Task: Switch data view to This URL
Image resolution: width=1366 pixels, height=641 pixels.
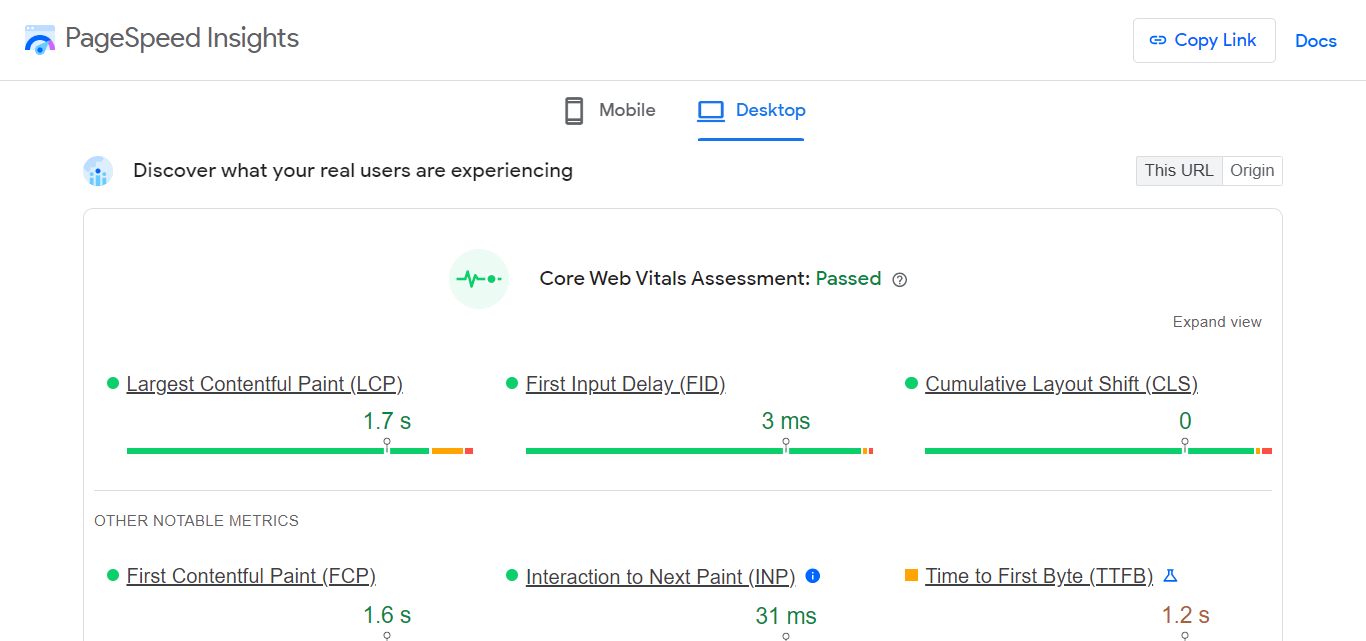Action: coord(1179,171)
